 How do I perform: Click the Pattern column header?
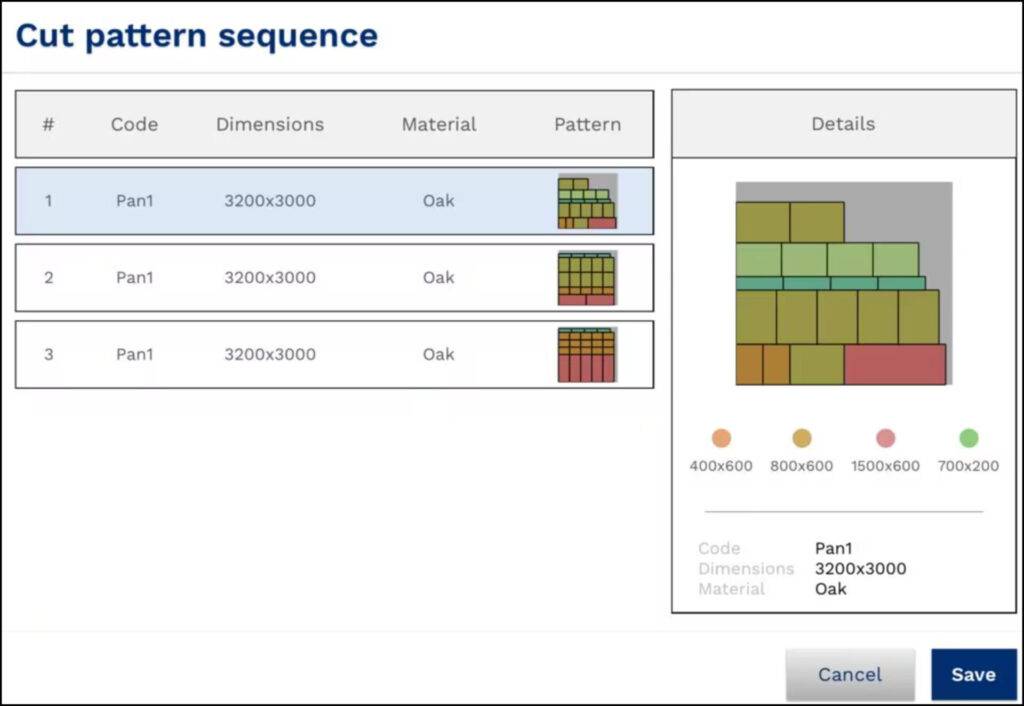pyautogui.click(x=588, y=124)
